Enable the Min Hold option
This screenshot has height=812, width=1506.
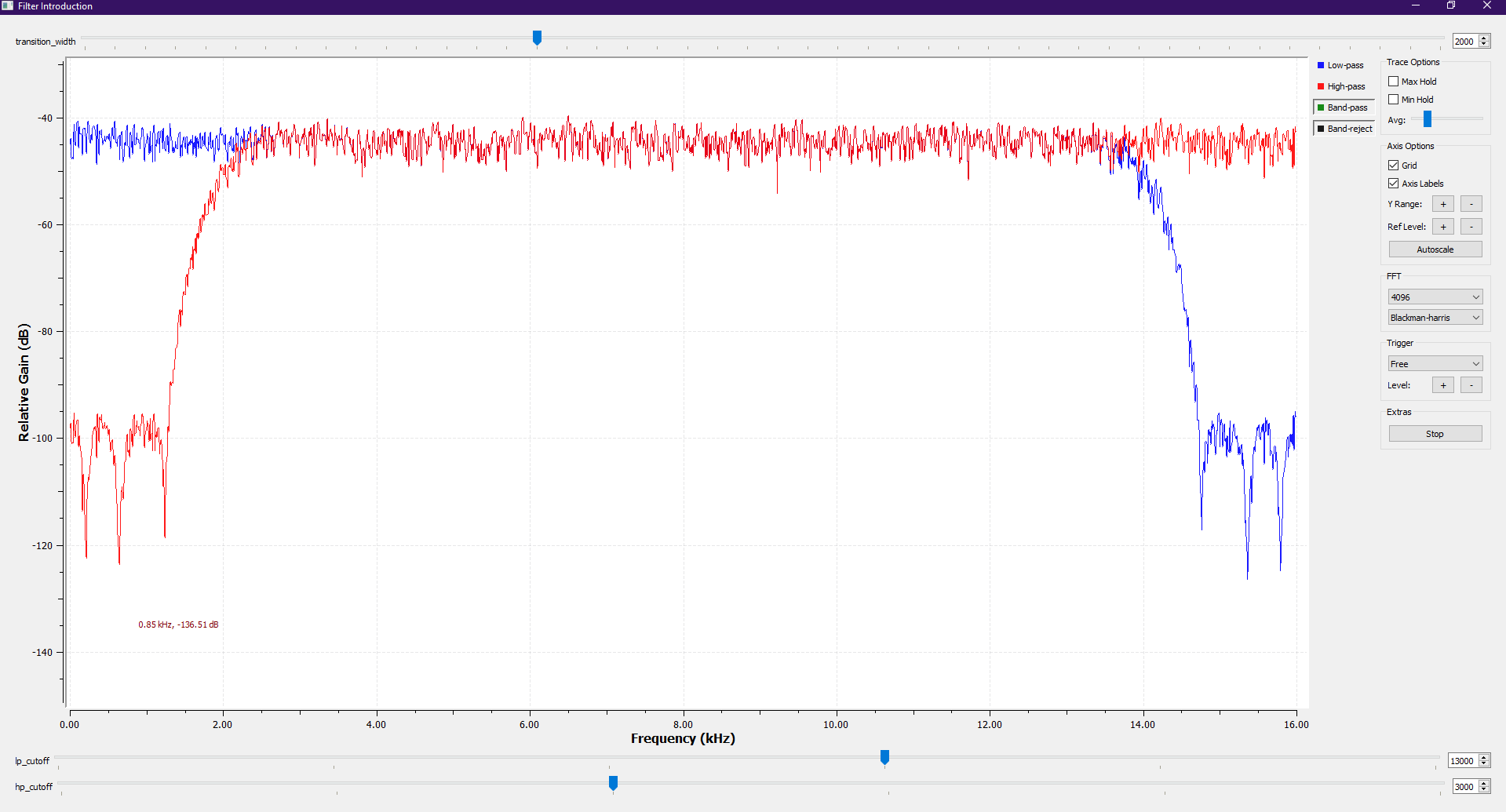click(1394, 99)
